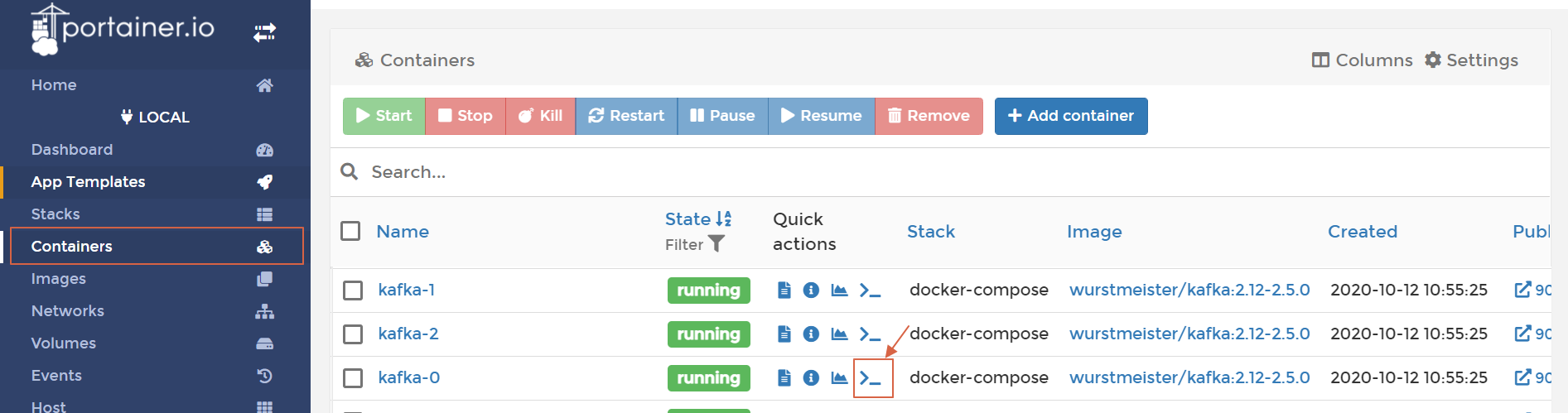This screenshot has height=413, width=1568.
Task: Open published port link for kafka-2
Action: click(x=1532, y=334)
